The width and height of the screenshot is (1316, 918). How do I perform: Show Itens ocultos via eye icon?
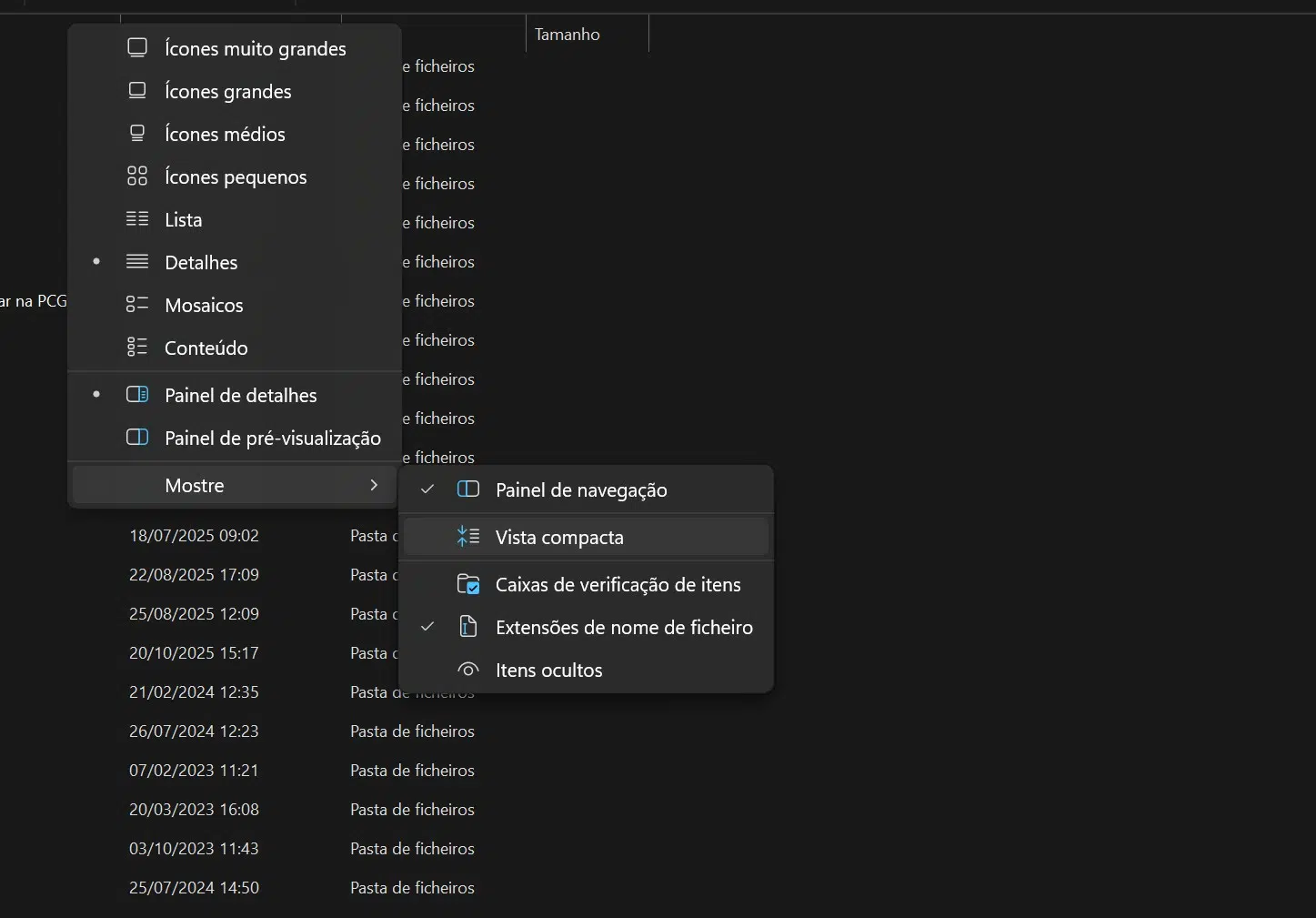467,670
